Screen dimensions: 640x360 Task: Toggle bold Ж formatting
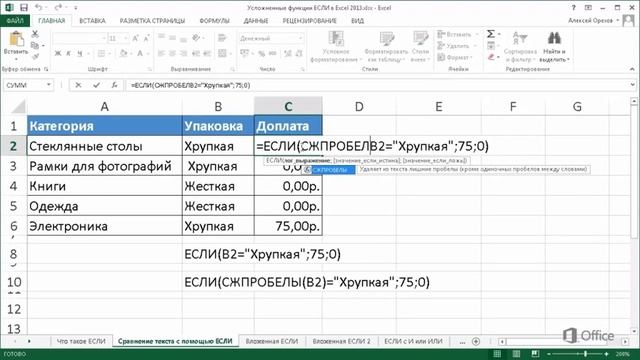[58, 53]
